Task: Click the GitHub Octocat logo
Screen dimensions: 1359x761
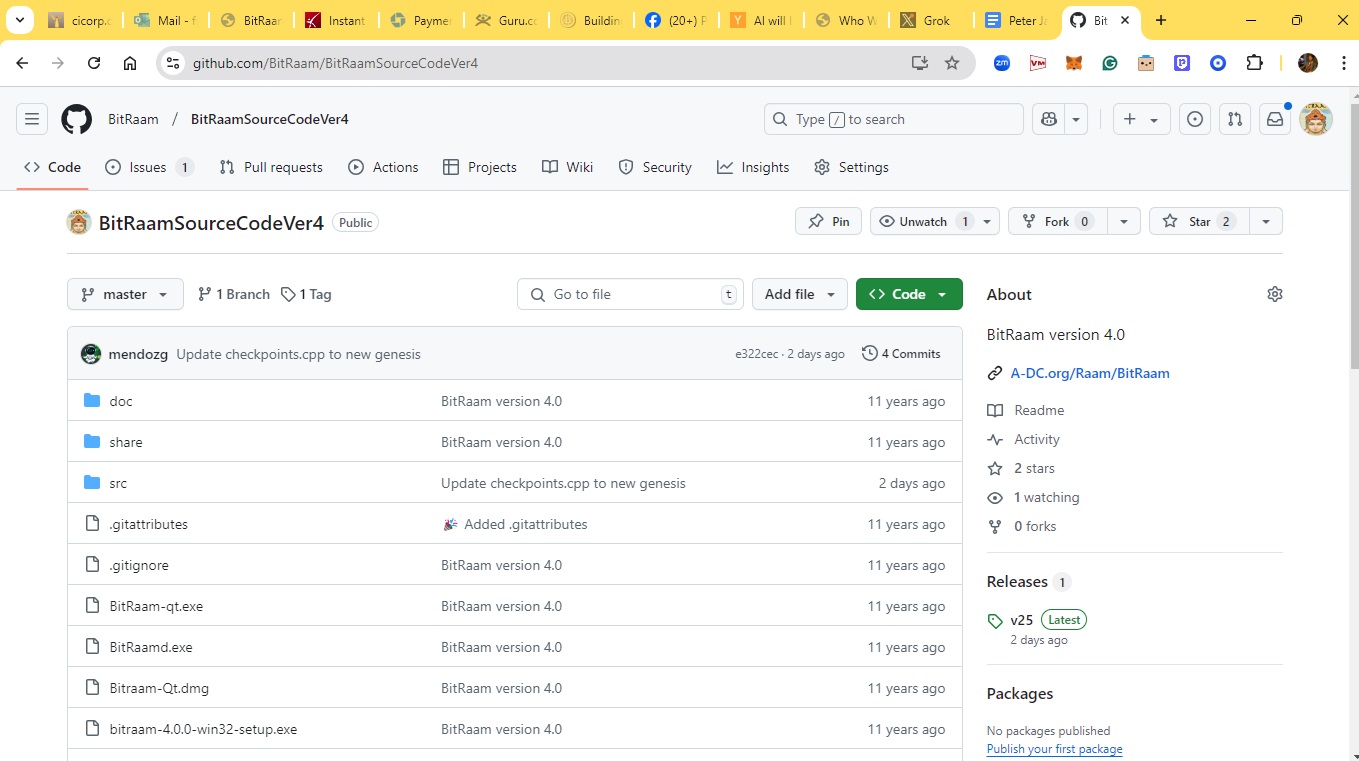Action: 77,119
